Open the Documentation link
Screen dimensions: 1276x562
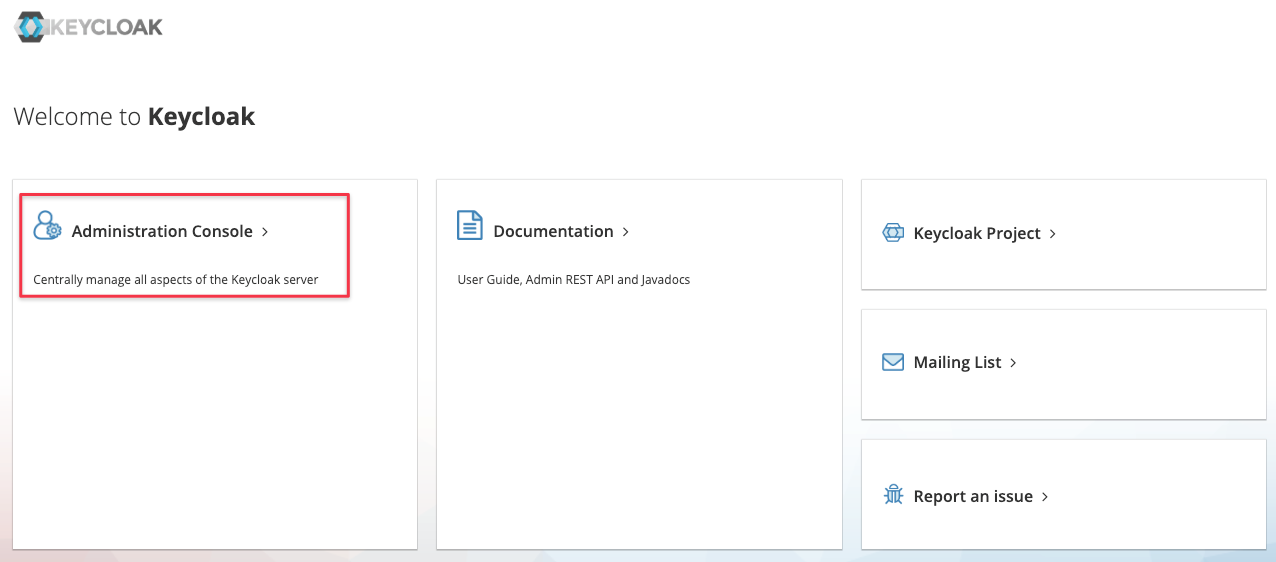coord(553,231)
